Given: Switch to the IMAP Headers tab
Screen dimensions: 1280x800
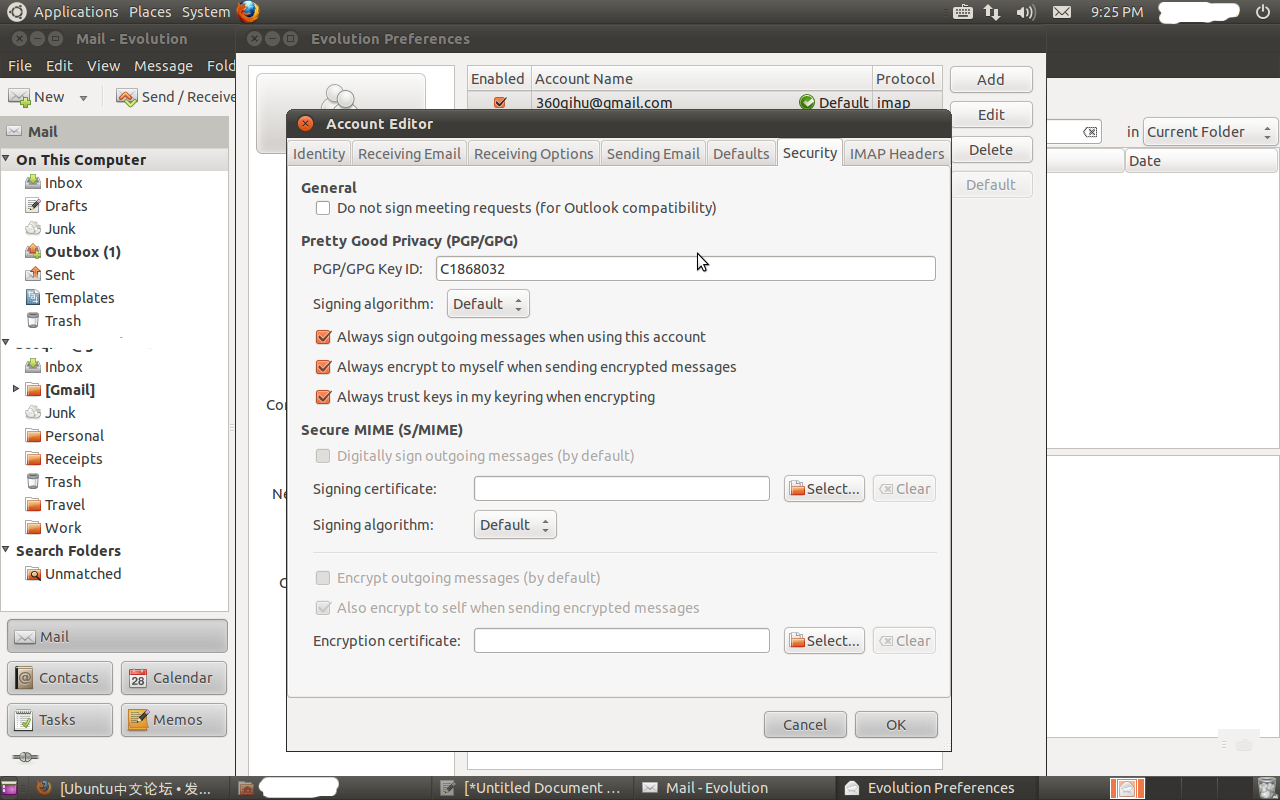Looking at the screenshot, I should 897,154.
